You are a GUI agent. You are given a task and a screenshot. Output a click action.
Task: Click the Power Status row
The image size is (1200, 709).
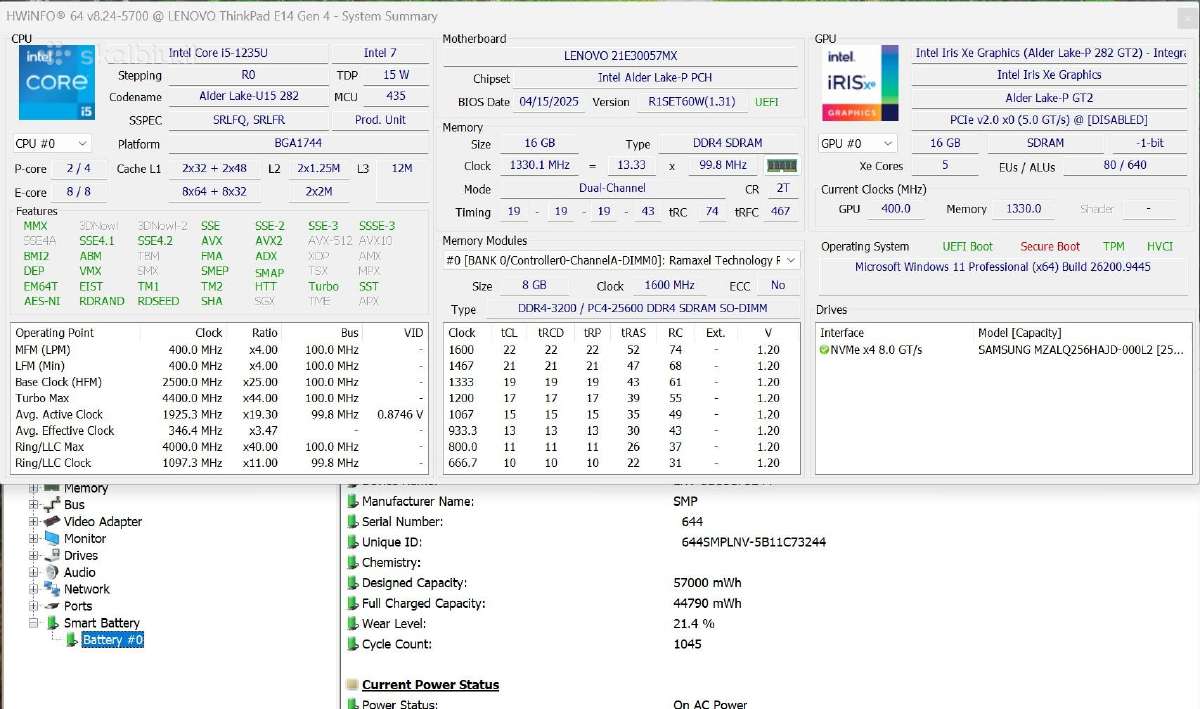pos(770,704)
